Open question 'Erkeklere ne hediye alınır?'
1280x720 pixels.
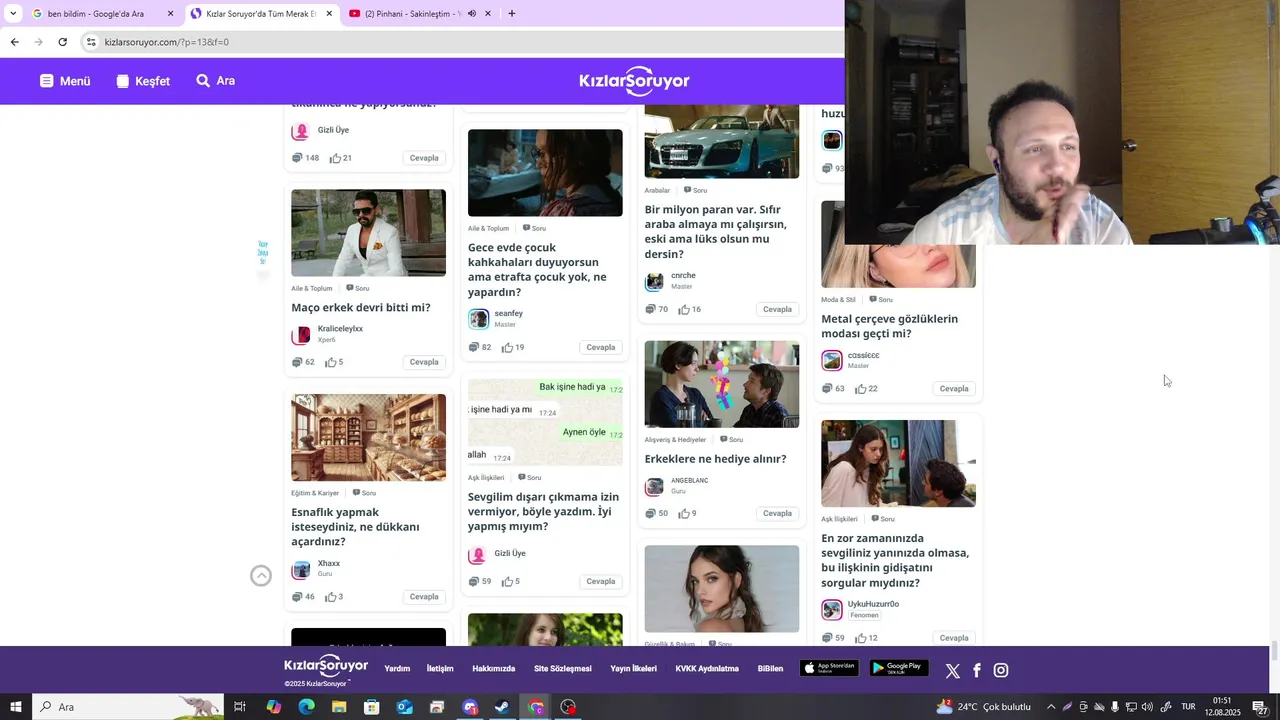715,459
